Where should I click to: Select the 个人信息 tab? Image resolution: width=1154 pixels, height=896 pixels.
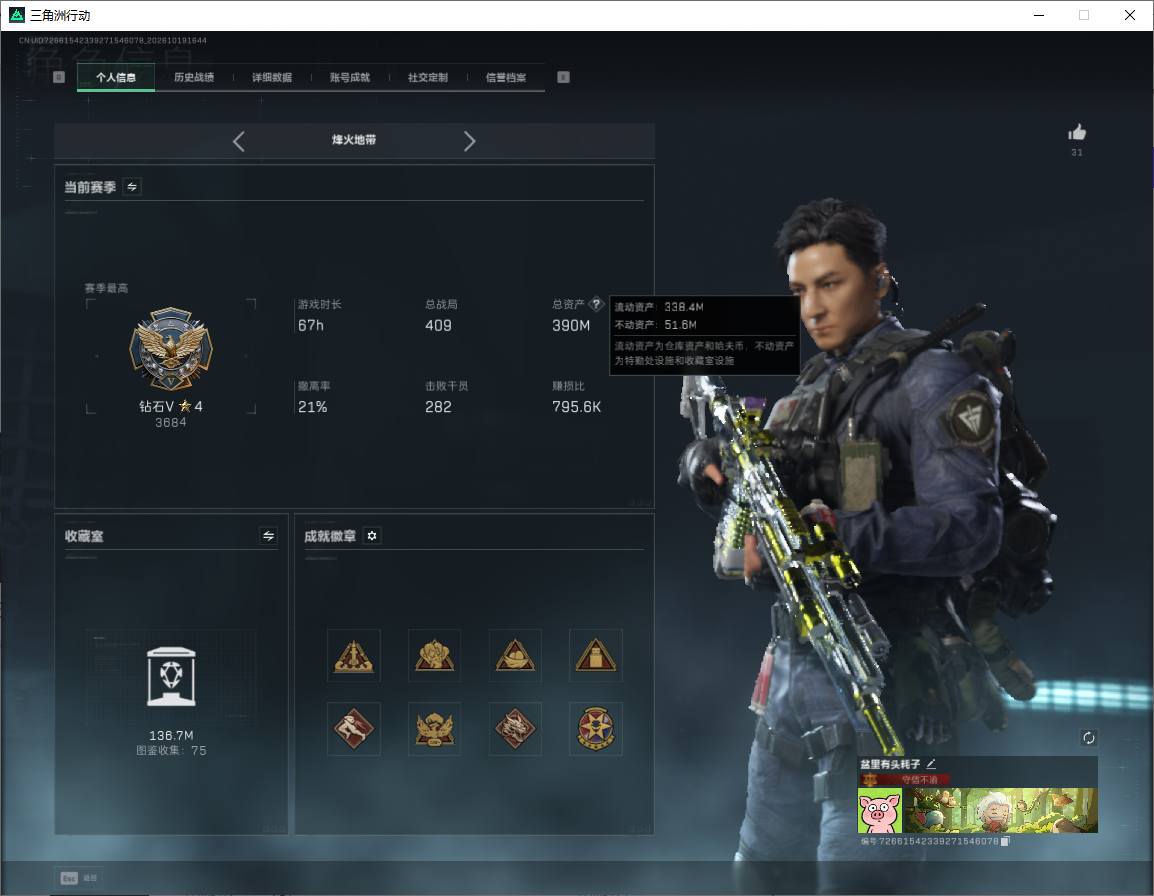tap(116, 77)
